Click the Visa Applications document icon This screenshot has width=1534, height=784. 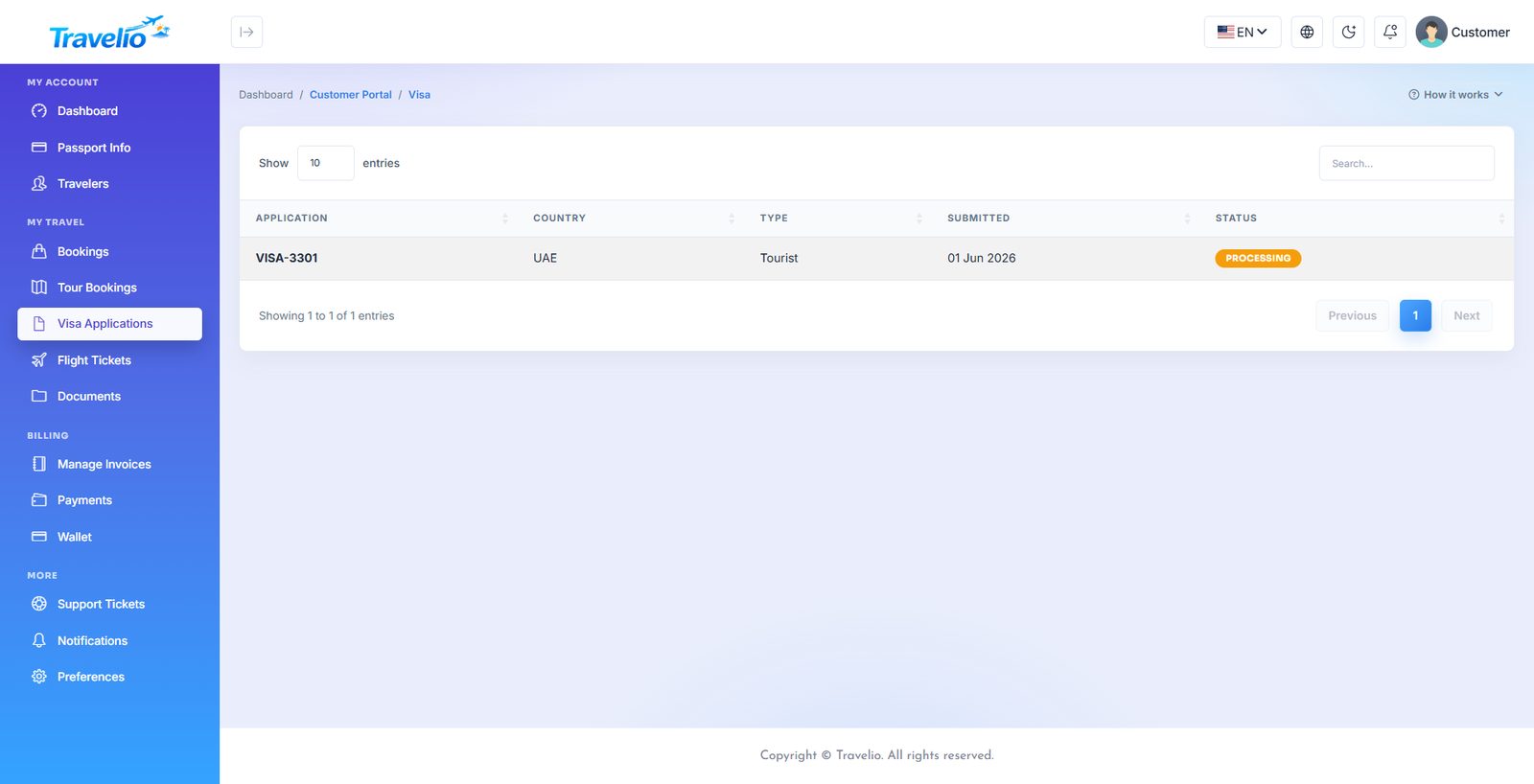point(39,324)
